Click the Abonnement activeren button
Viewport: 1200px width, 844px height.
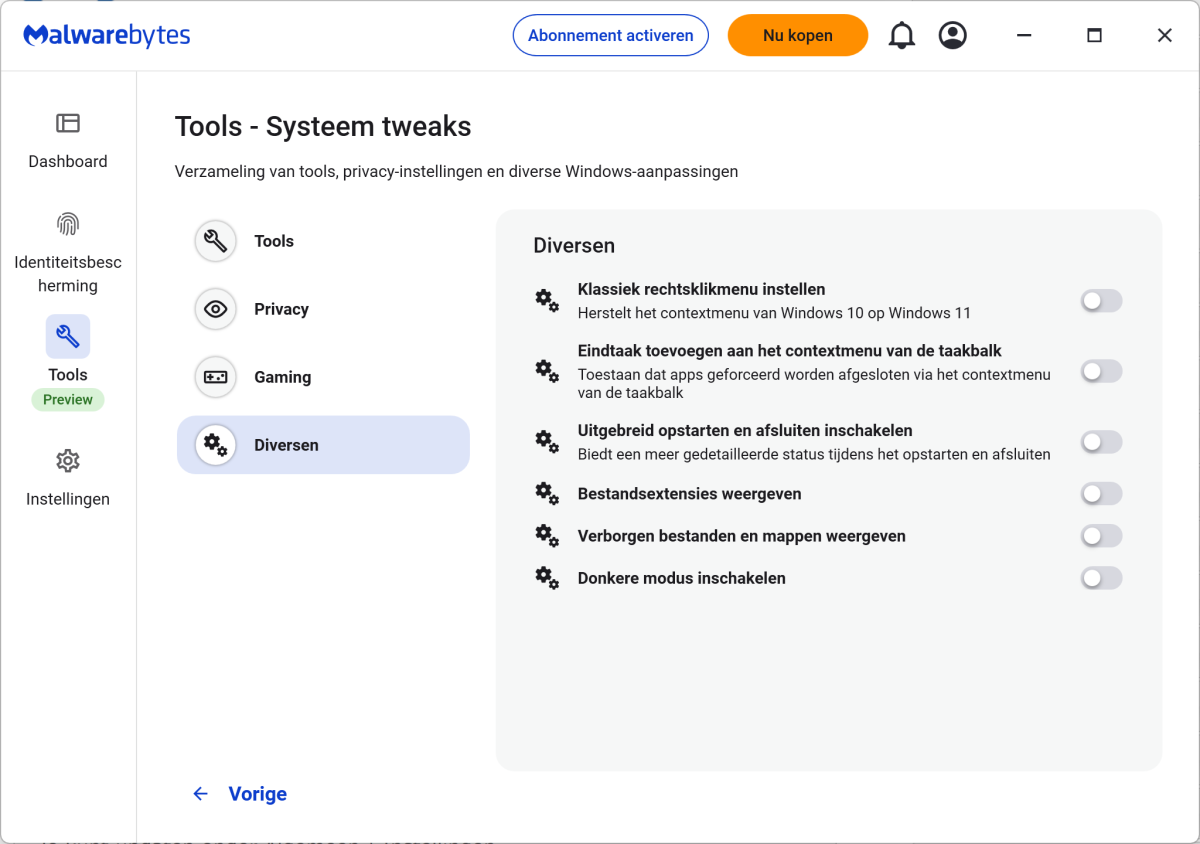[610, 36]
